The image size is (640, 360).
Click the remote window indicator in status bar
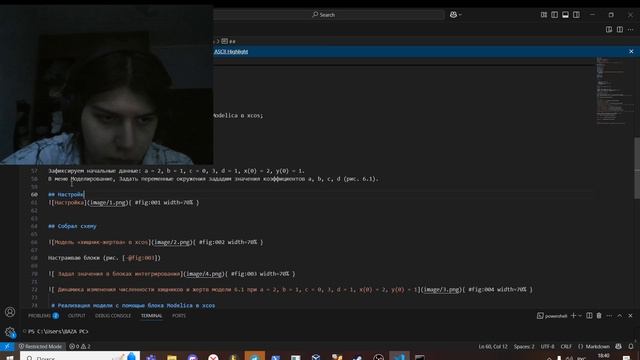pyautogui.click(x=7, y=346)
